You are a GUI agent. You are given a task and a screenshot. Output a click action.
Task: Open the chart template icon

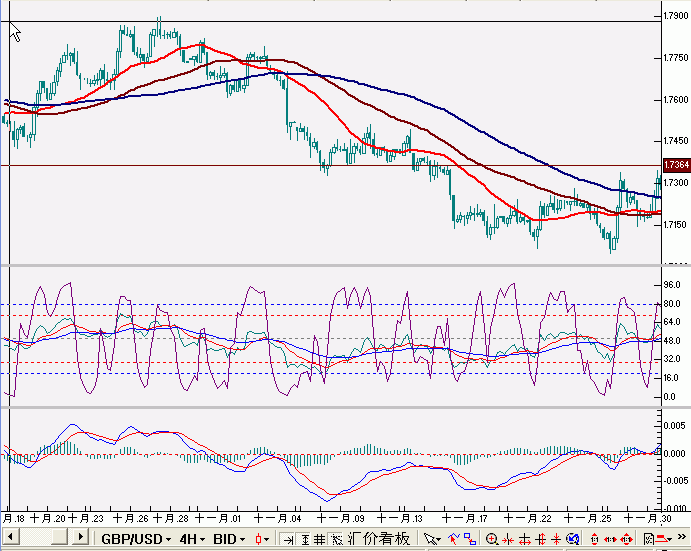point(649,539)
